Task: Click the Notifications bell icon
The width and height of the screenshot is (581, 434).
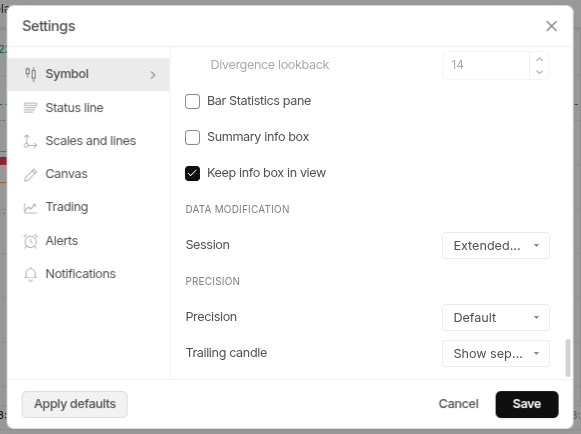Action: coord(30,275)
